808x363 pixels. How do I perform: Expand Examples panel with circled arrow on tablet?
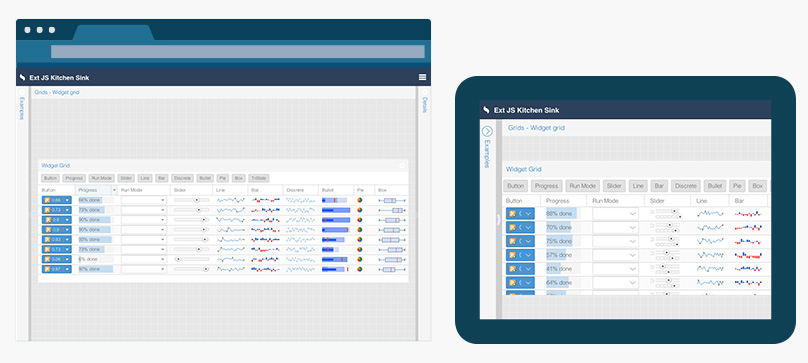click(487, 131)
